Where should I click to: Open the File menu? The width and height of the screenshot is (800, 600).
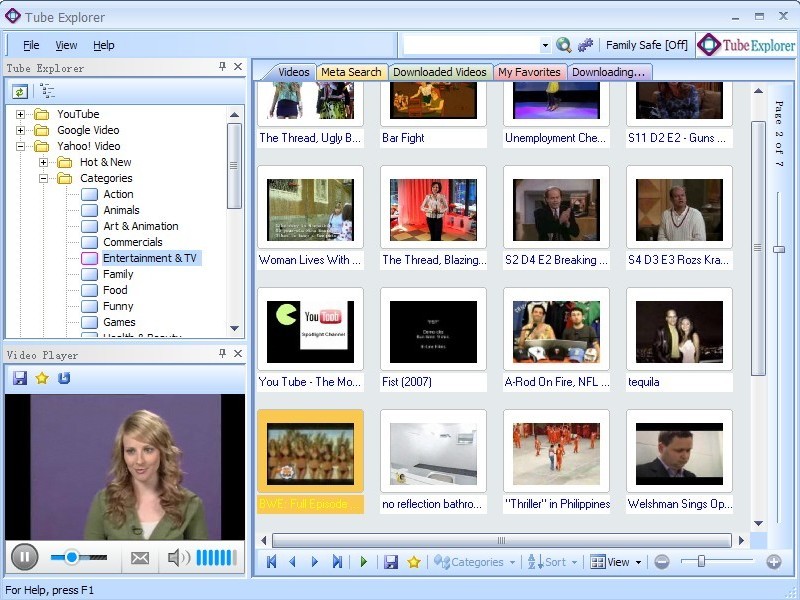(x=31, y=45)
